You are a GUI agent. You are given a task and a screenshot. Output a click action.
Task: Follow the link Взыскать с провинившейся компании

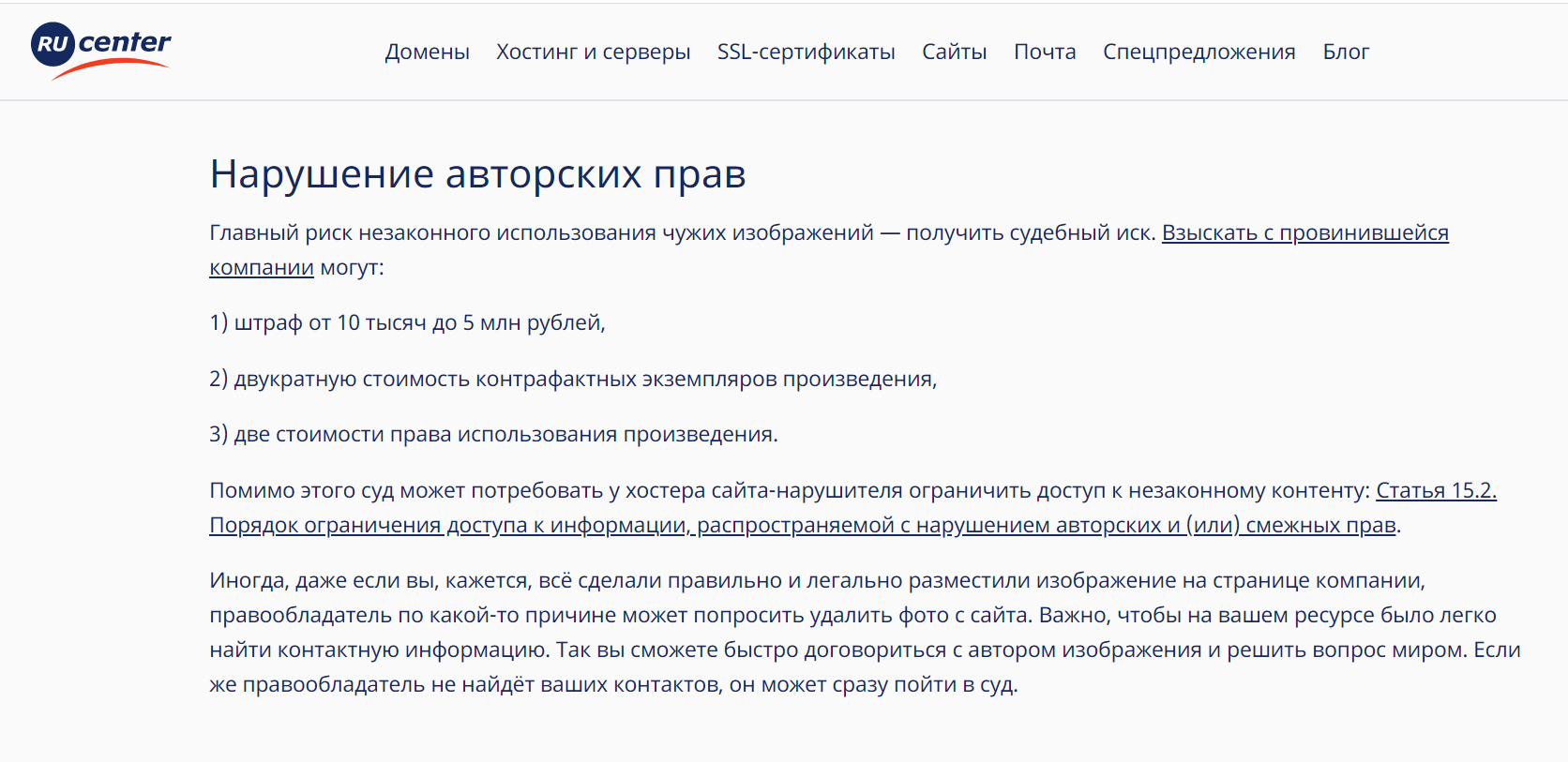coord(1304,232)
